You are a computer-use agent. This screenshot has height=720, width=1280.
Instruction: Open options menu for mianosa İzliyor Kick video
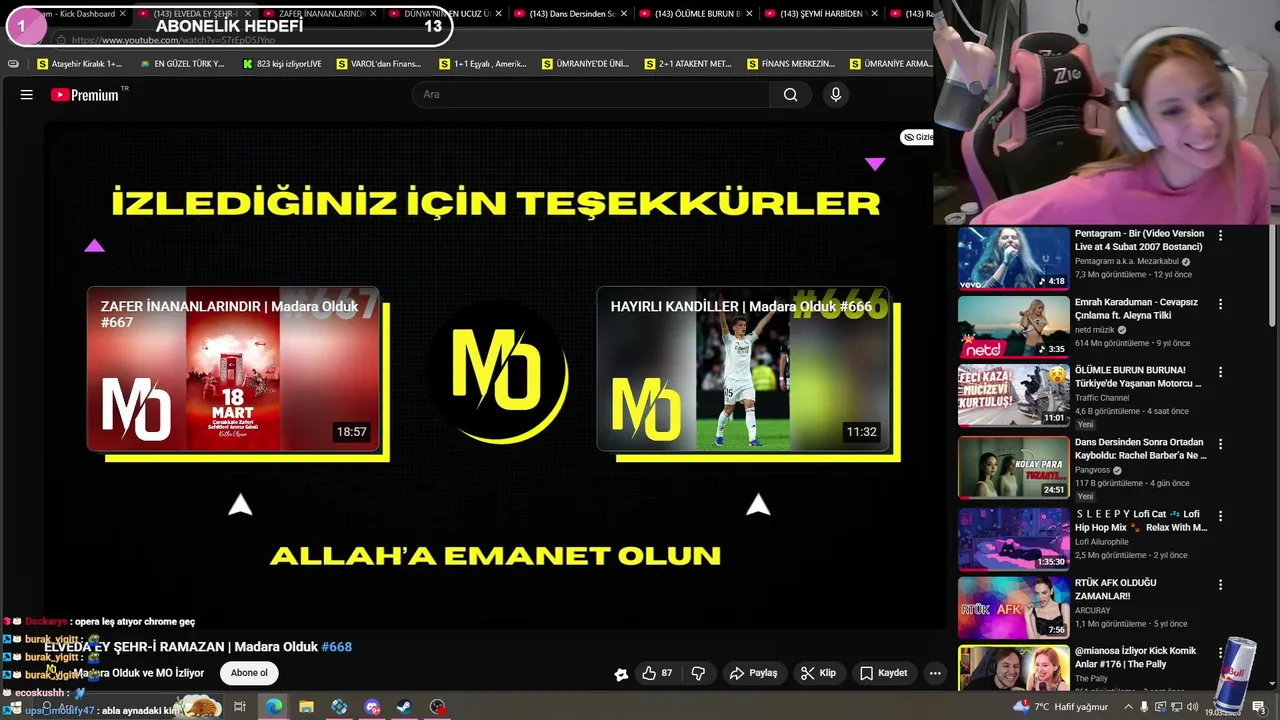1220,652
